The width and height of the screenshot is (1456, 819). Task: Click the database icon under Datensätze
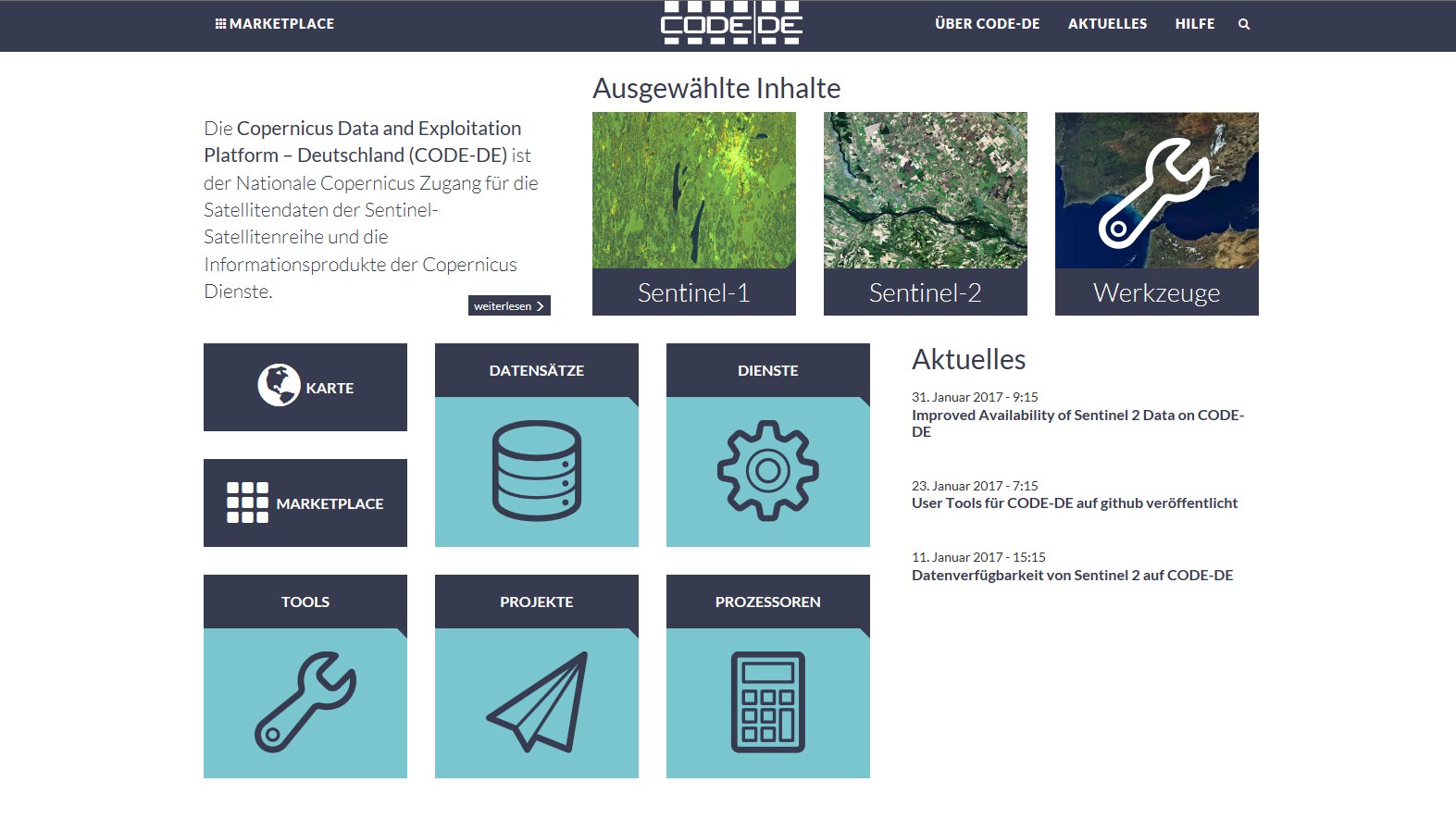point(537,470)
